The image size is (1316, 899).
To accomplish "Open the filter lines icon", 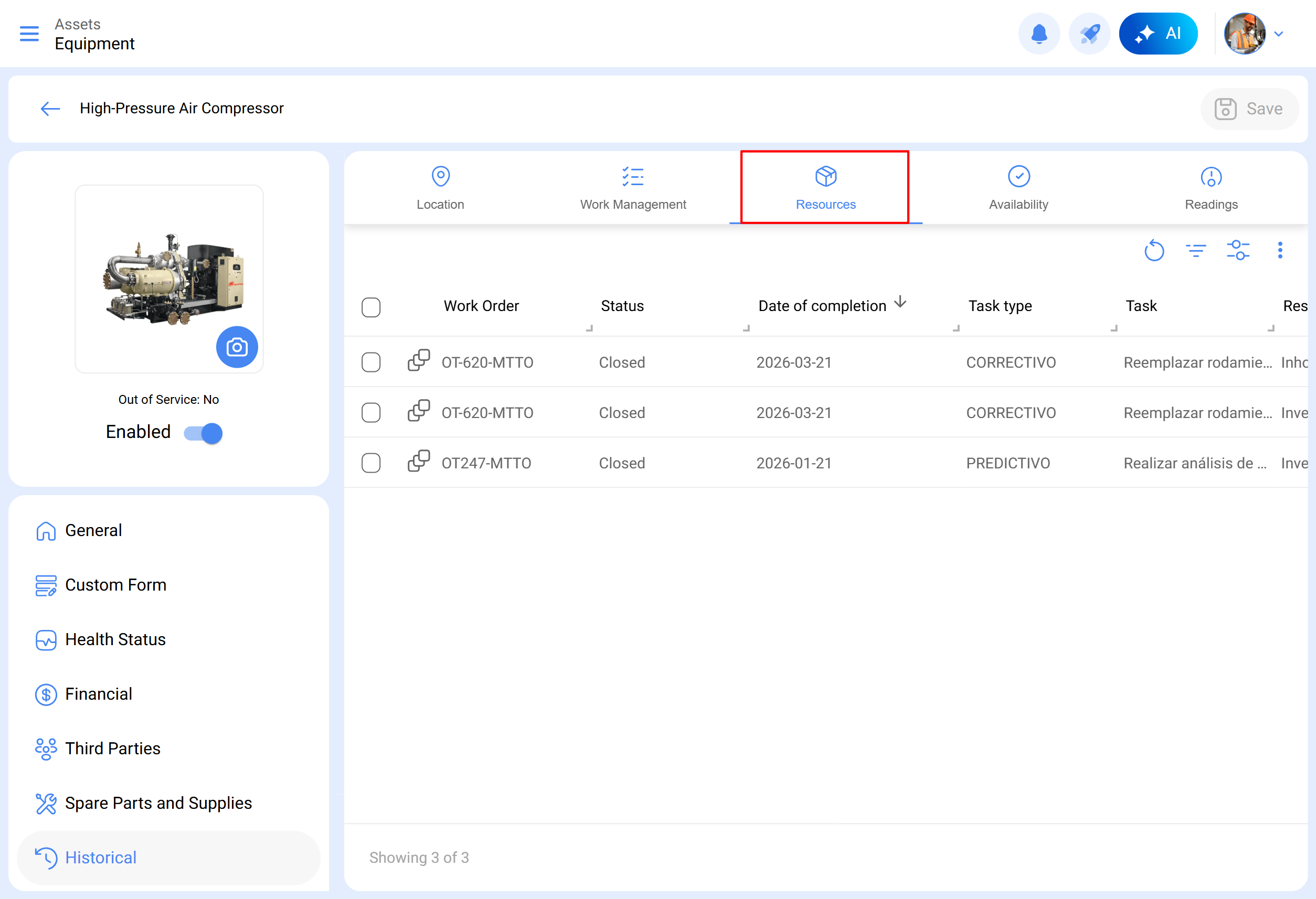I will pos(1195,250).
